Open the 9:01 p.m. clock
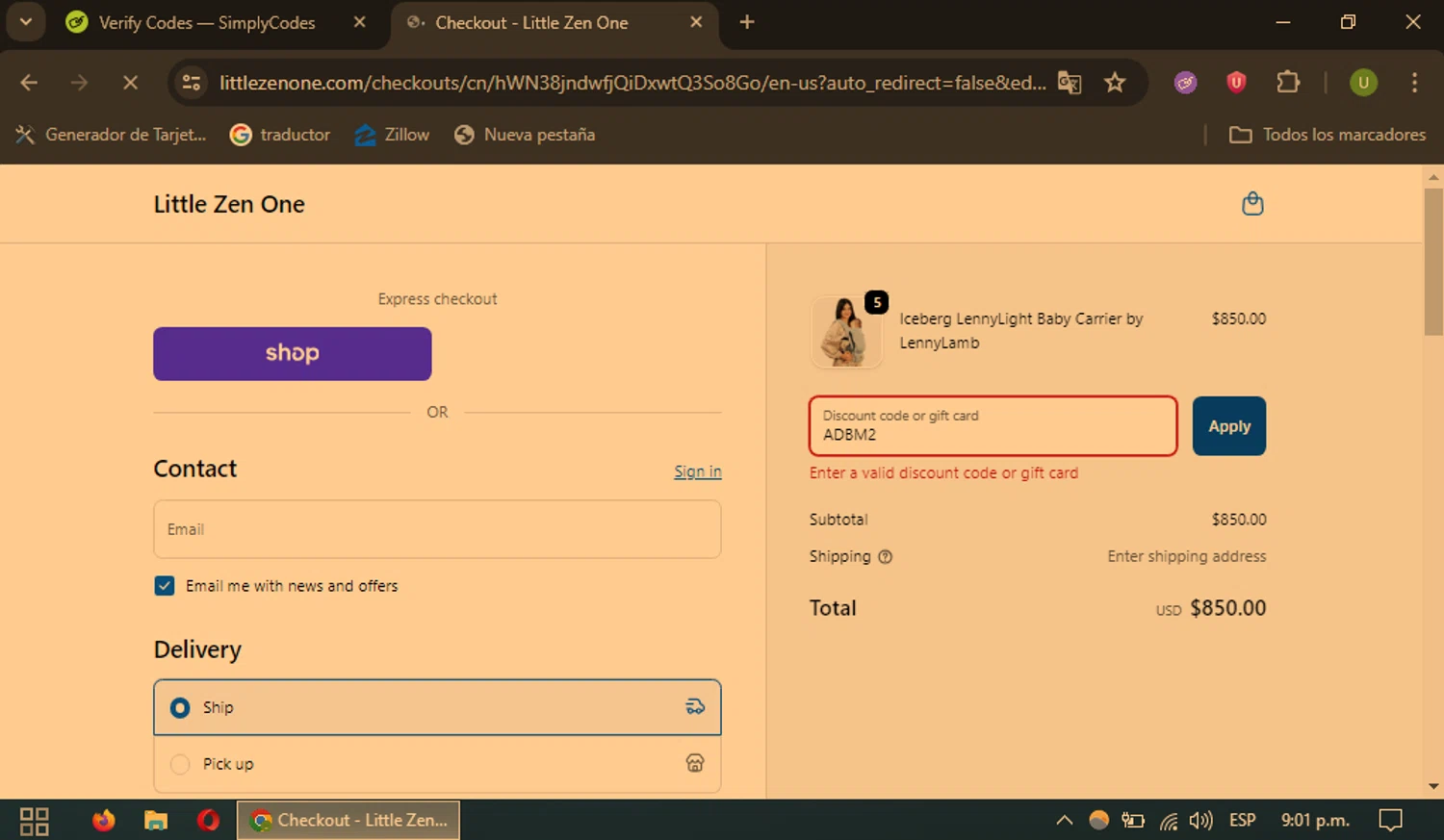Viewport: 1444px width, 840px height. pos(1315,821)
